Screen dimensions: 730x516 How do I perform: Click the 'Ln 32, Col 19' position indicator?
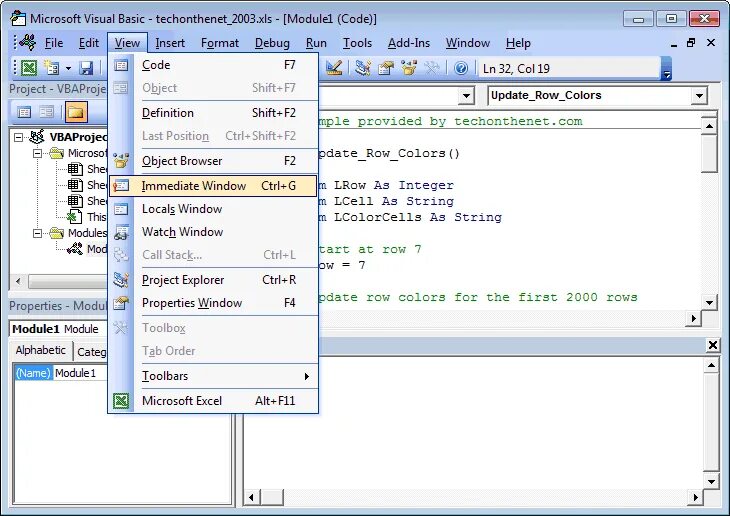point(569,68)
